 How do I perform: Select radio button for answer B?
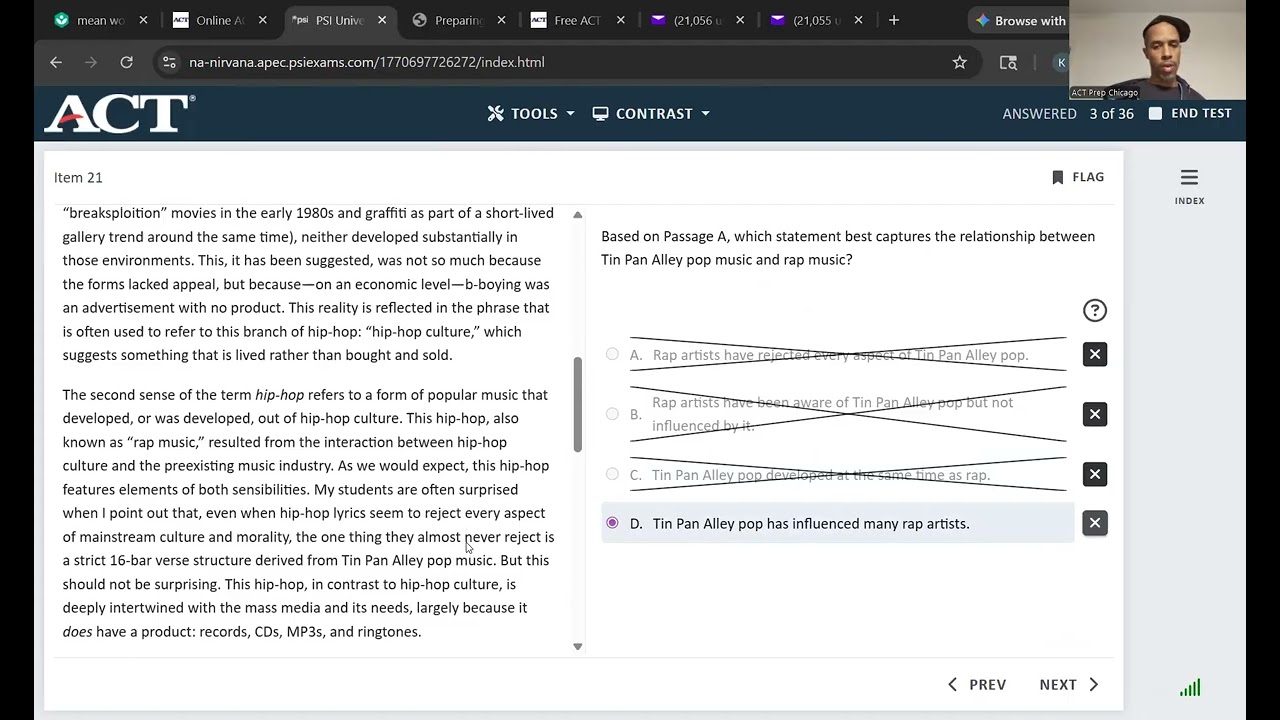(x=612, y=414)
